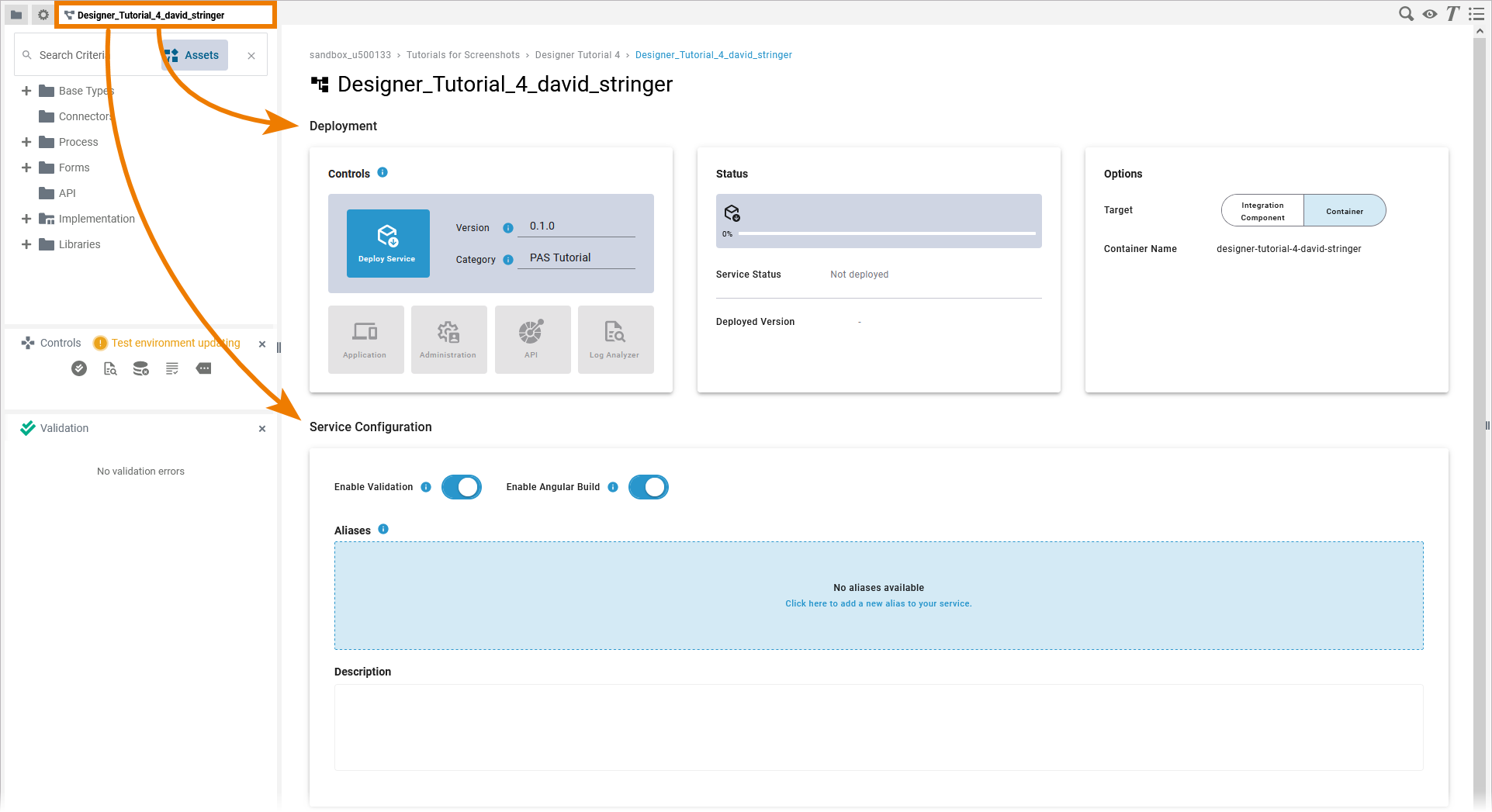Click the magnifier search icon in the top toolbar
The image size is (1492, 812).
click(1405, 14)
